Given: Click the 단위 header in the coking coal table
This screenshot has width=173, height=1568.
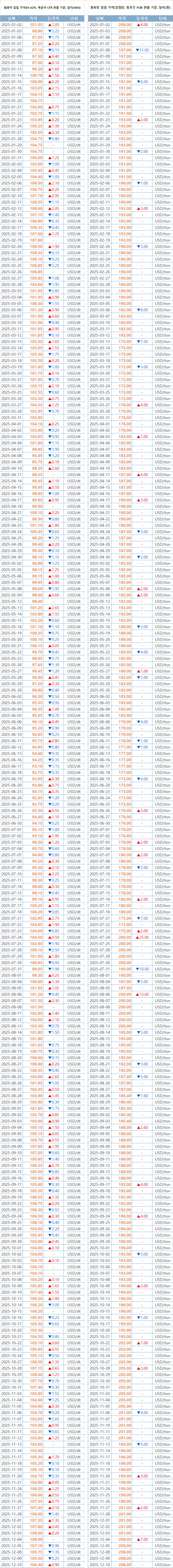Looking at the screenshot, I should pyautogui.click(x=162, y=18).
